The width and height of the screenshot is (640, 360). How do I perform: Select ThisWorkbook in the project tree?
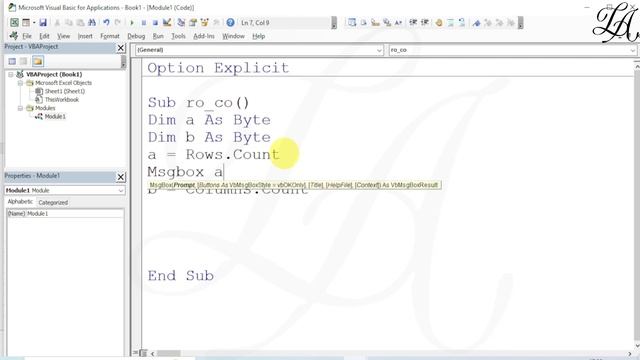click(62, 100)
